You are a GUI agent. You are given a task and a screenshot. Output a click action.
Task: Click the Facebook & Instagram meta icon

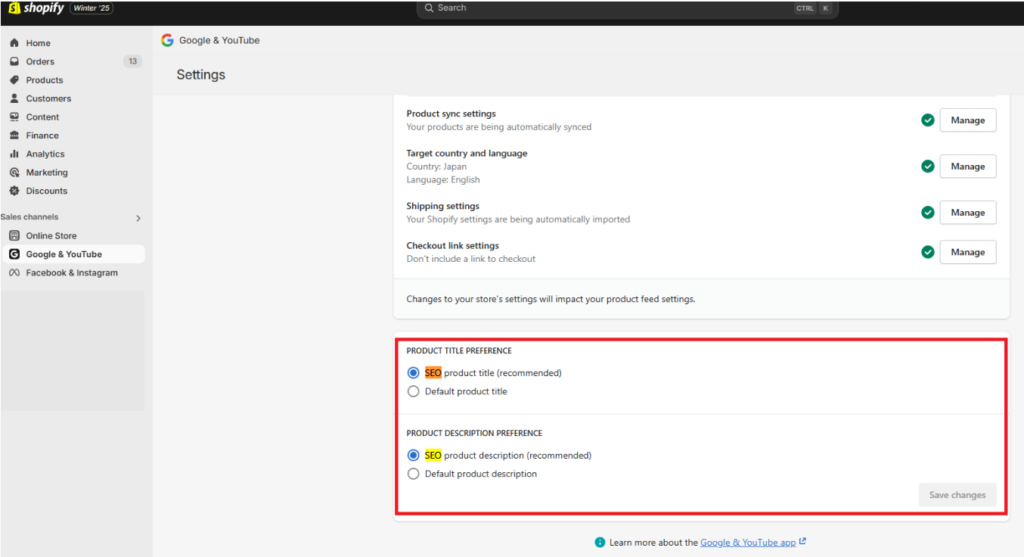[x=14, y=273]
